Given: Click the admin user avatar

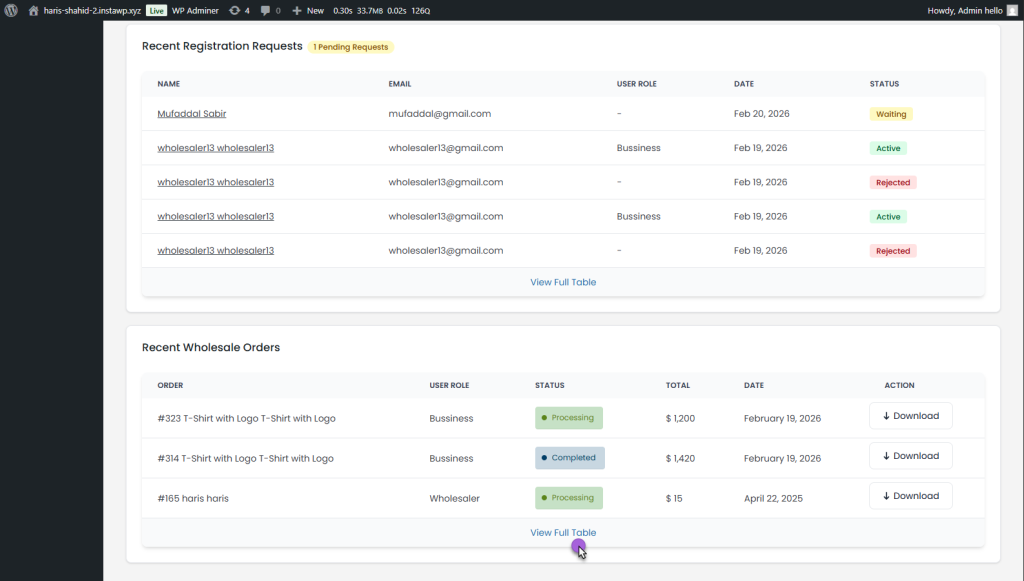Looking at the screenshot, I should click(1012, 10).
